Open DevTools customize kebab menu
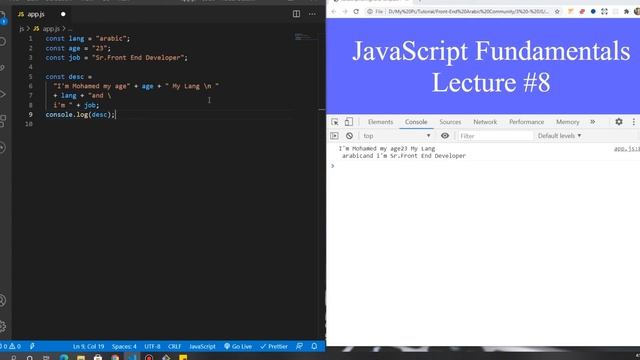The image size is (640, 360). pos(634,122)
